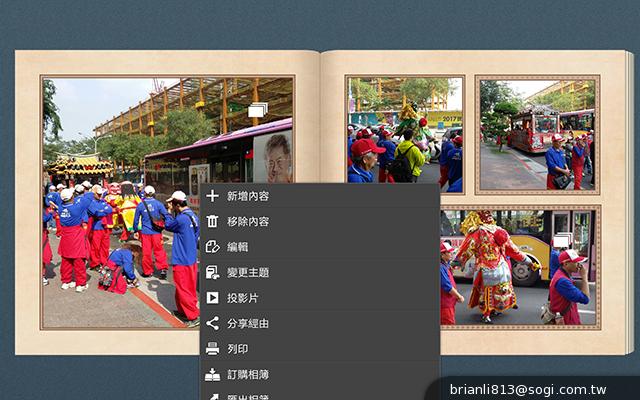640x400 pixels.
Task: Choose 訂購相簿 from the context menu
Action: click(248, 374)
